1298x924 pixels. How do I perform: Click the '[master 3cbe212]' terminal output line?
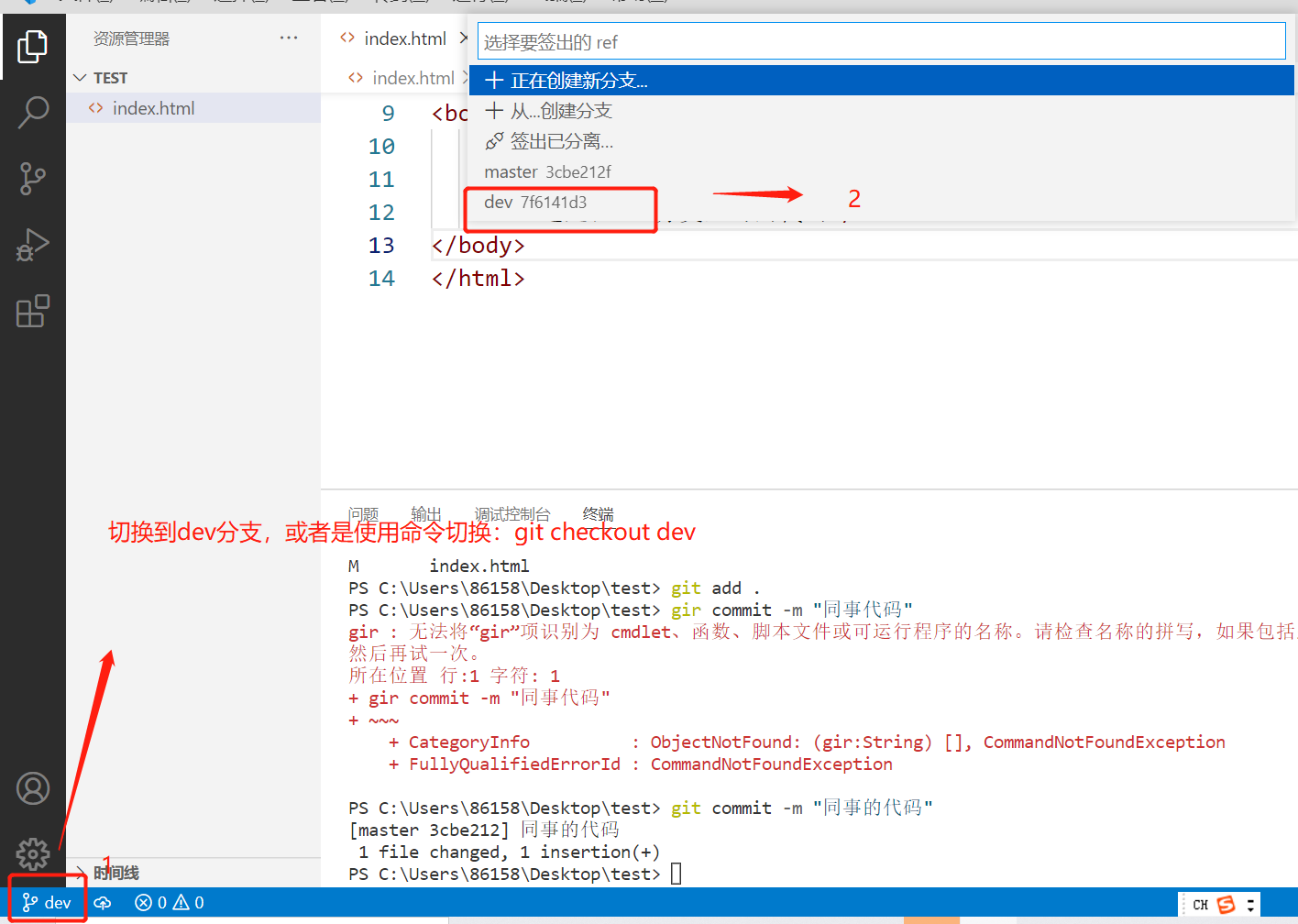484,830
